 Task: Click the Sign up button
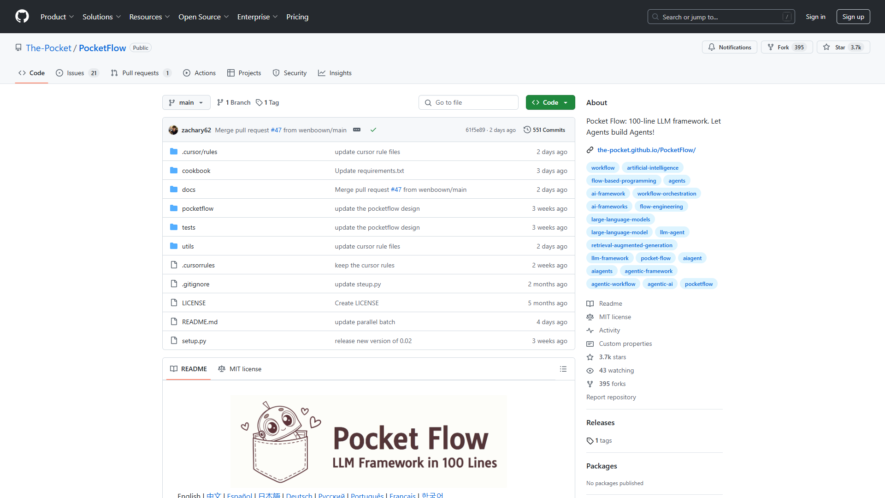click(853, 17)
